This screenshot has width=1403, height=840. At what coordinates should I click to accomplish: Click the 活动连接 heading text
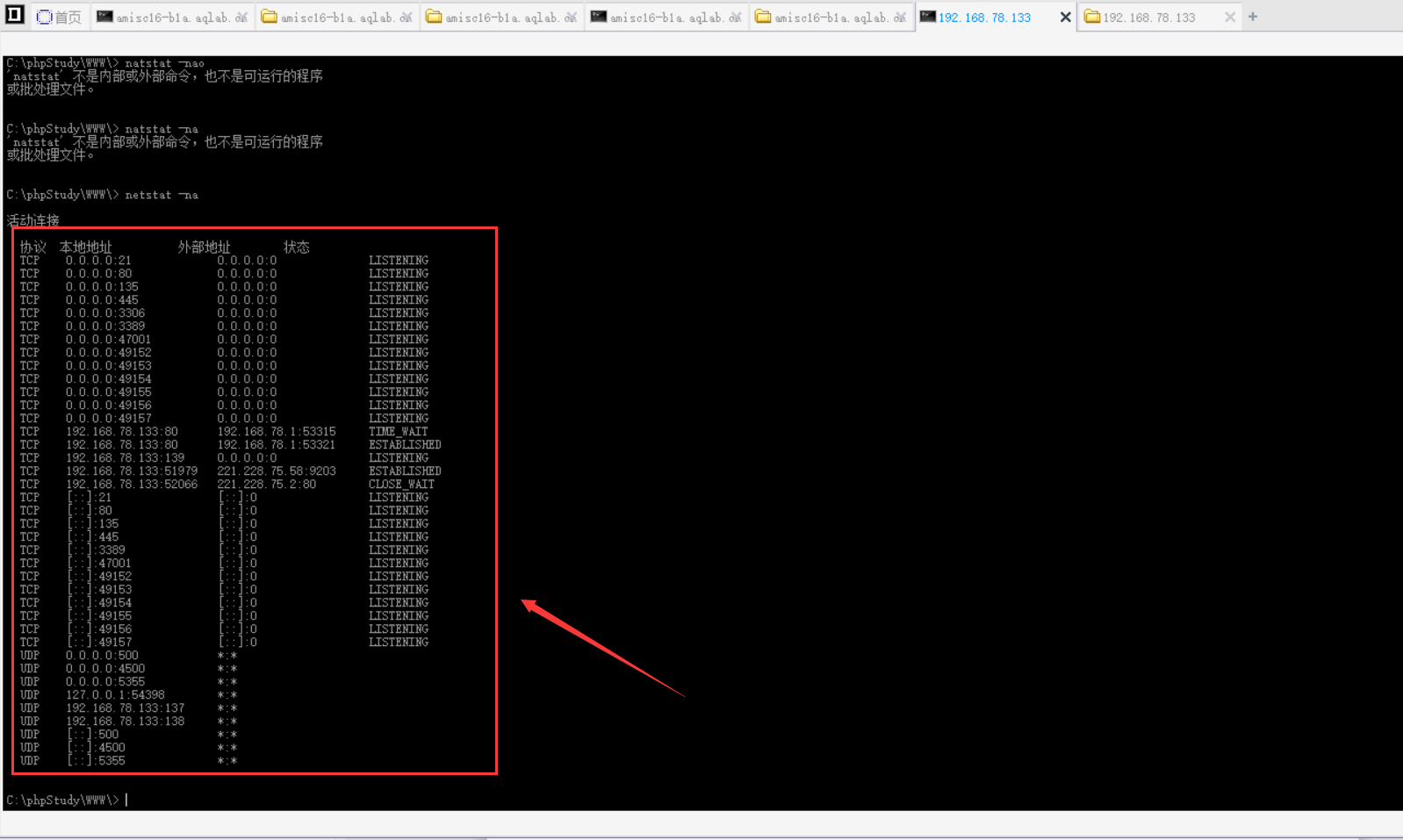click(x=33, y=220)
